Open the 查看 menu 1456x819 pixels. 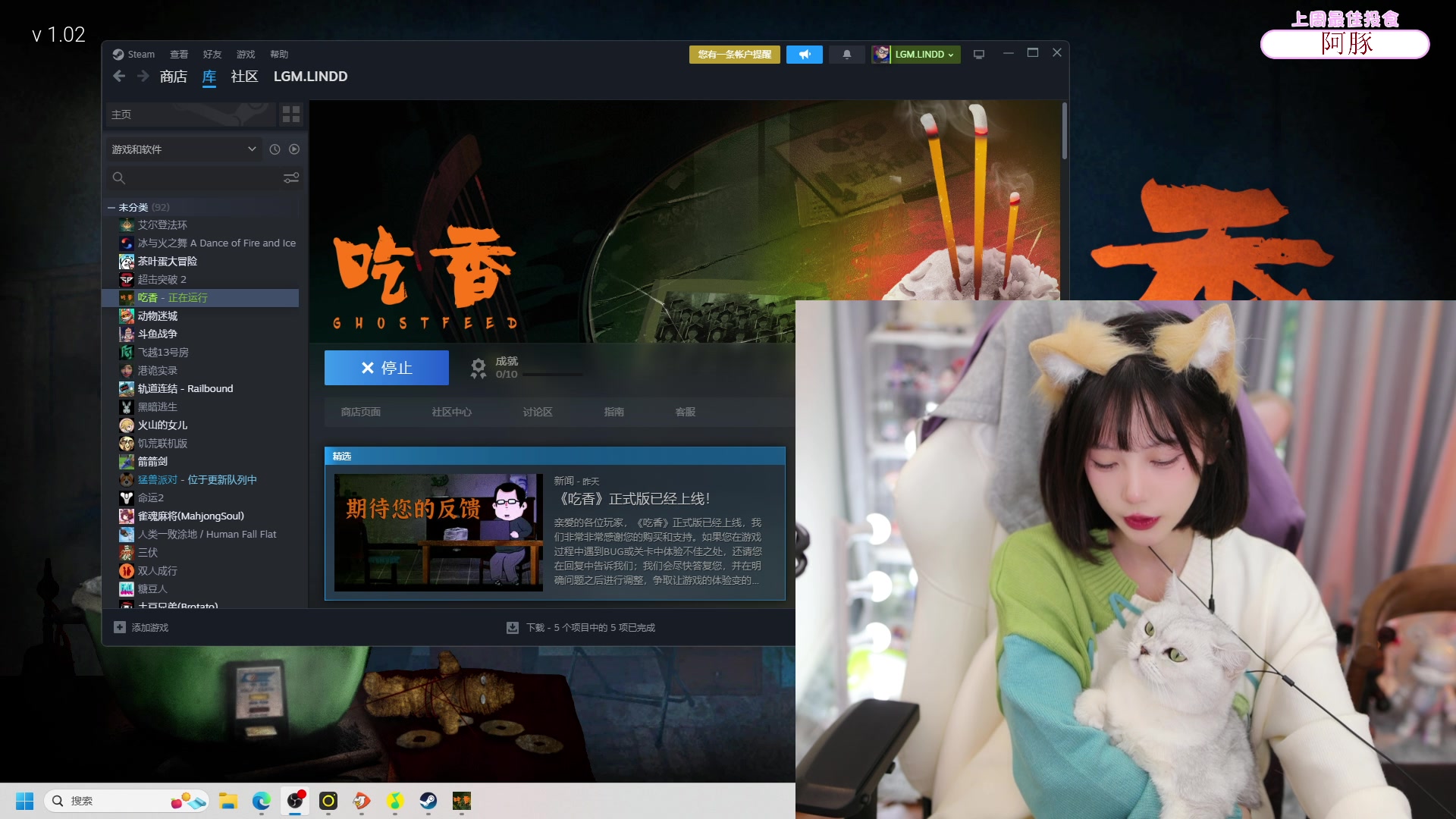click(179, 55)
